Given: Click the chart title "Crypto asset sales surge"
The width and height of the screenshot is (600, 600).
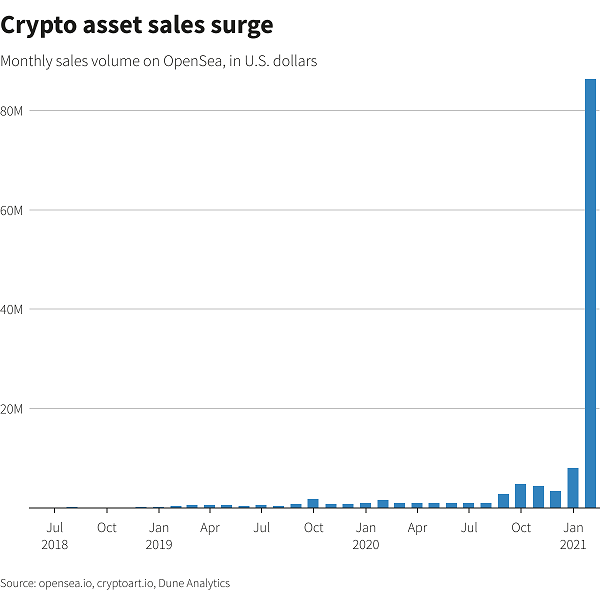Looking at the screenshot, I should point(137,24).
